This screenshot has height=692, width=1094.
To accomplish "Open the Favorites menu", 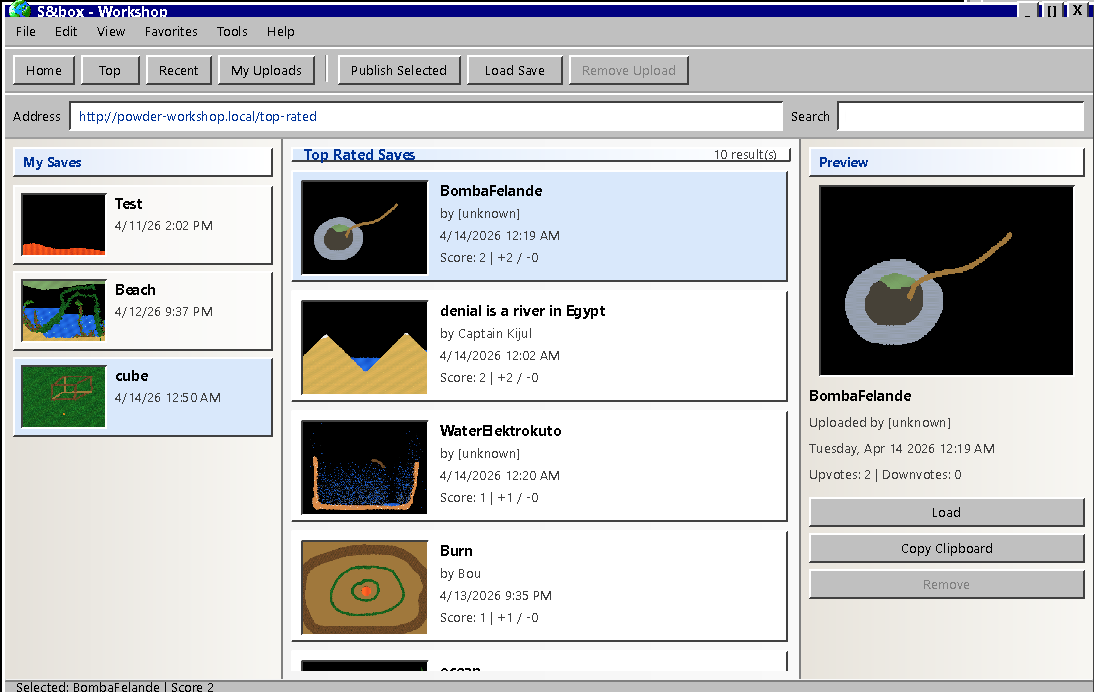I will click(171, 31).
